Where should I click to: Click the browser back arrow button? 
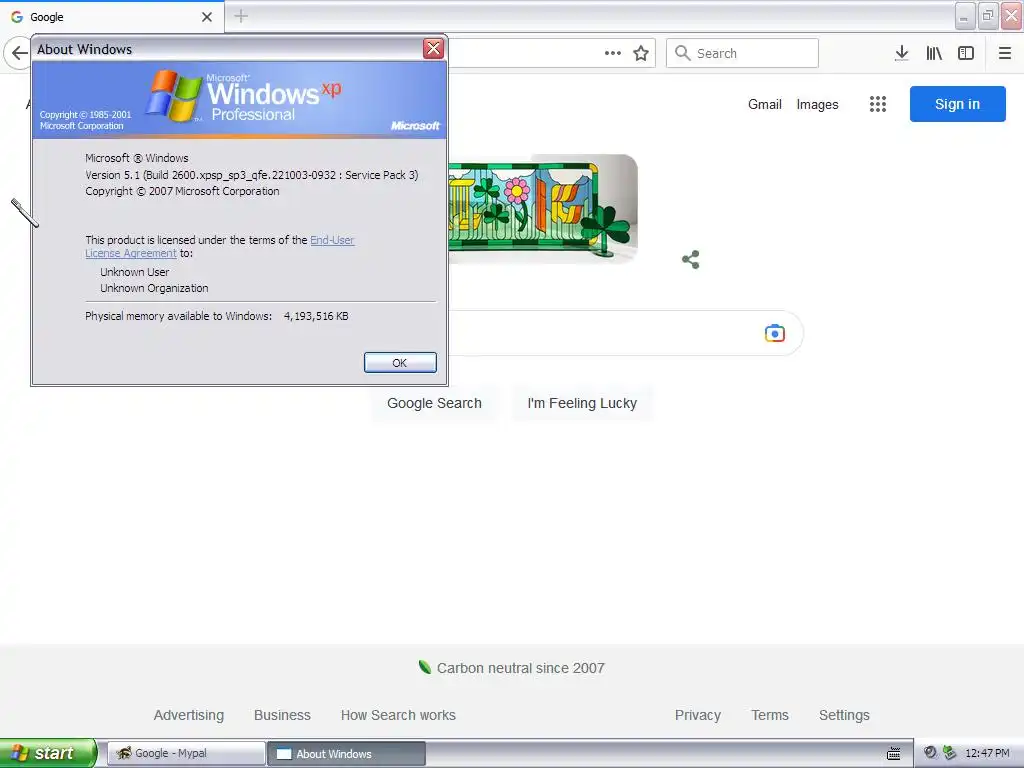pyautogui.click(x=18, y=53)
